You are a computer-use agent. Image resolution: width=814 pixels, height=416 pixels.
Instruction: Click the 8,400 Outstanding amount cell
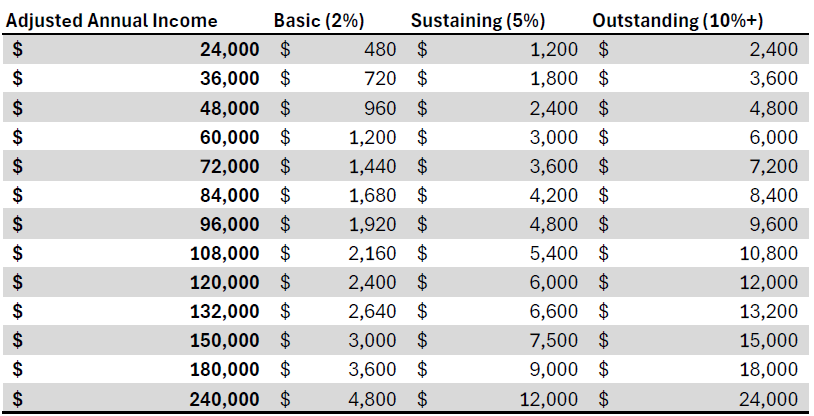click(x=773, y=195)
